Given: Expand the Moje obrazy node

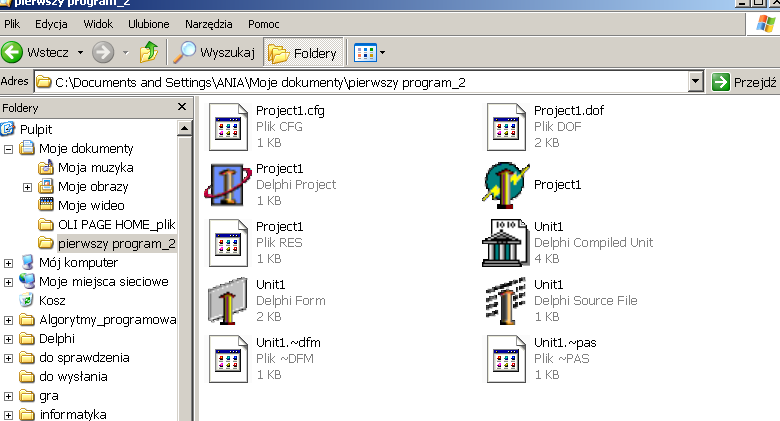Looking at the screenshot, I should [x=27, y=187].
